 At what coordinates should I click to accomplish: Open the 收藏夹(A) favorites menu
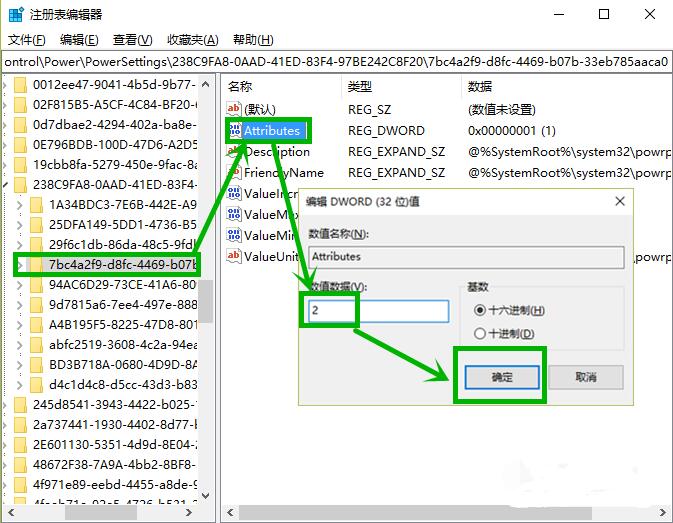[193, 40]
